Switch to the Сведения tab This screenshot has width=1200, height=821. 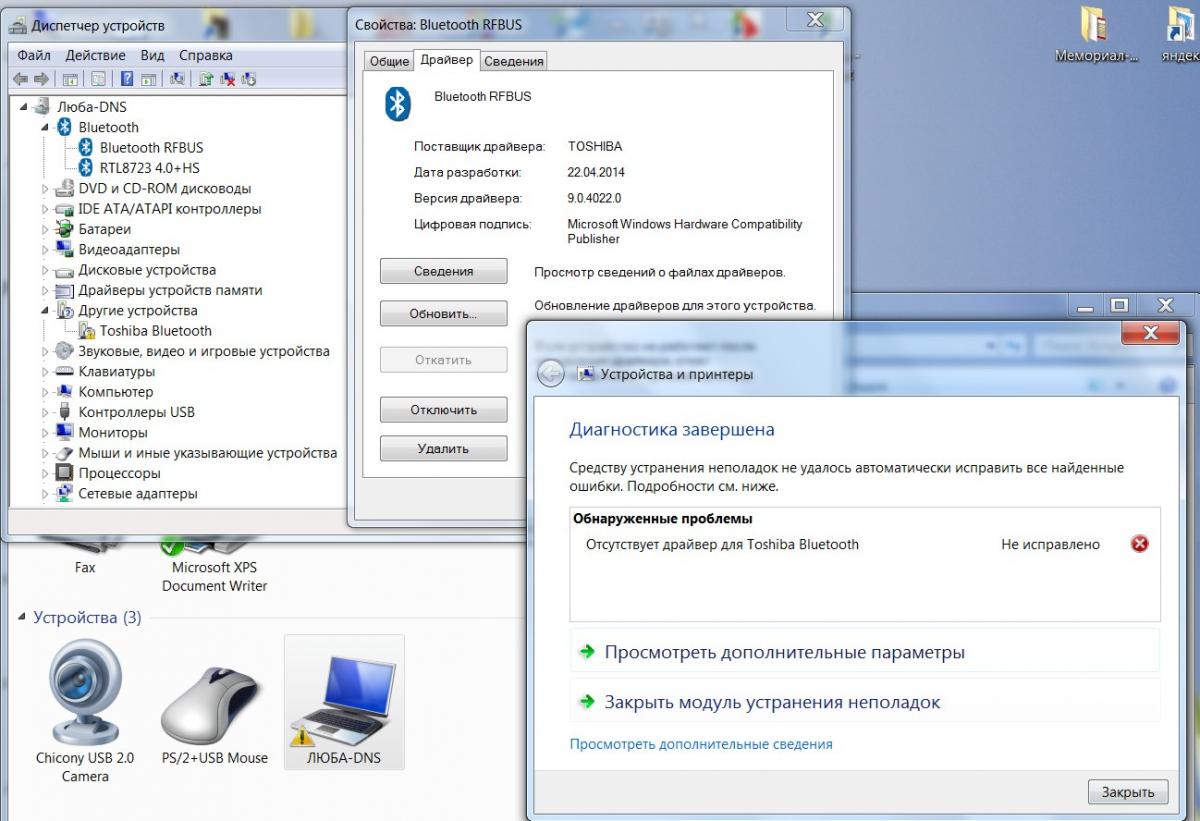(x=514, y=61)
